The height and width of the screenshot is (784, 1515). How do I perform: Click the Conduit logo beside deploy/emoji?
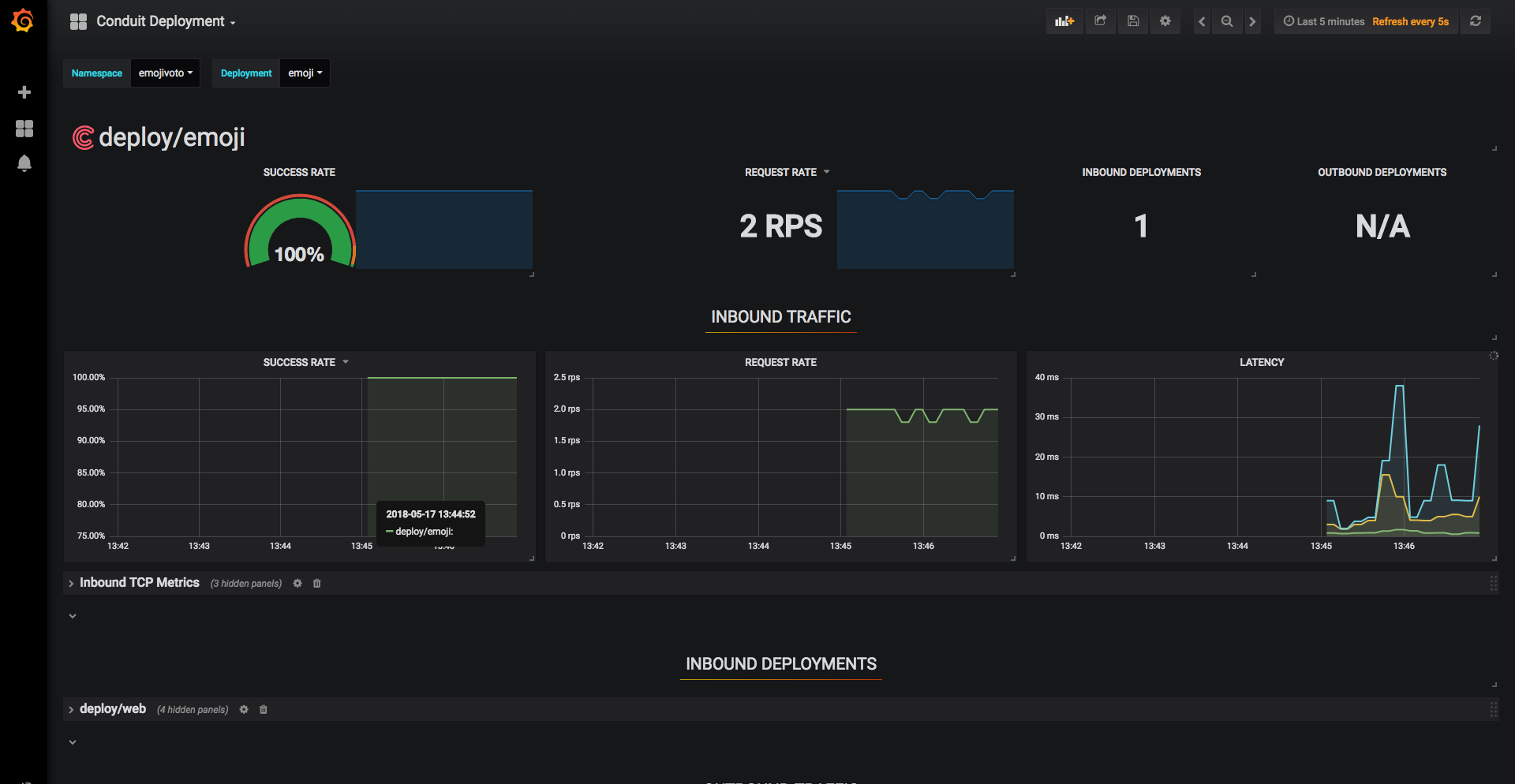click(83, 138)
